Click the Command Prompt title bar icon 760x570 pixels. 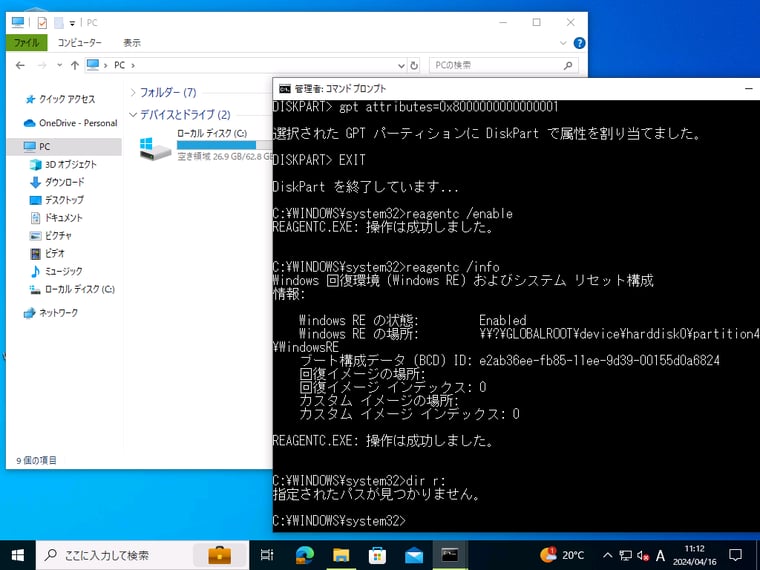pyautogui.click(x=285, y=89)
